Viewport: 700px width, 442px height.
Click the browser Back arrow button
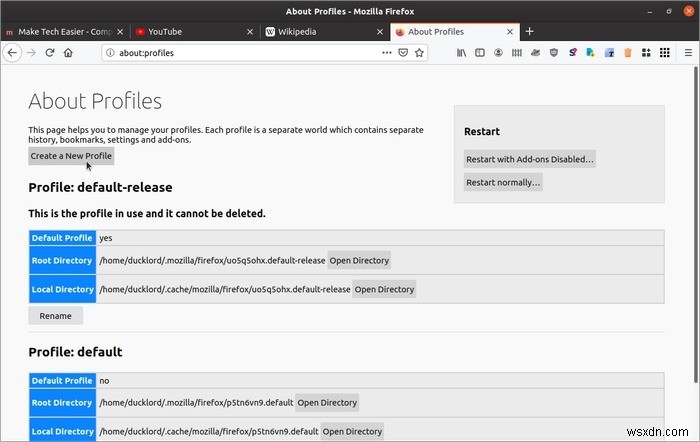click(11, 53)
